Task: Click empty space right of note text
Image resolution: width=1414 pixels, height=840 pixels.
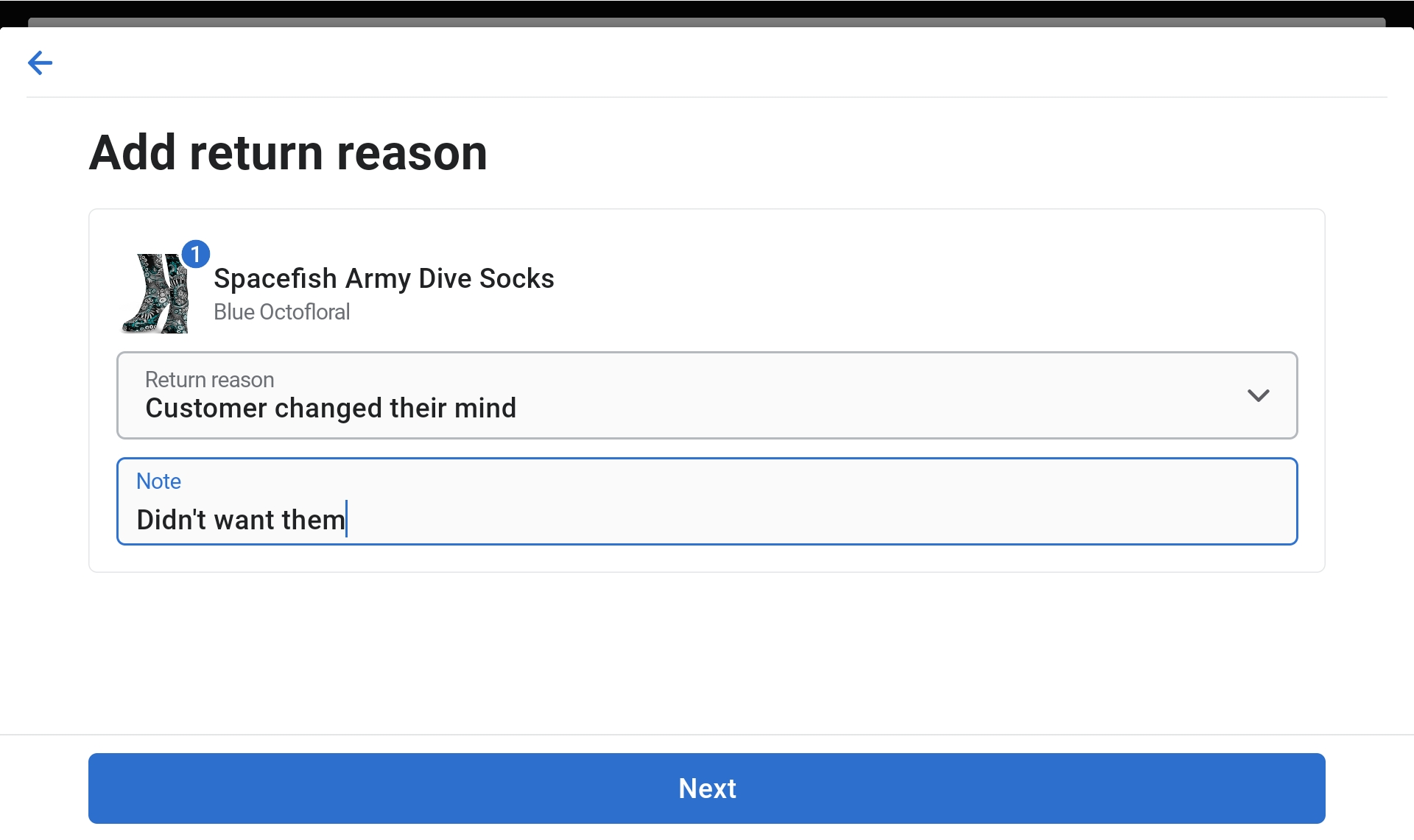Action: click(x=810, y=520)
